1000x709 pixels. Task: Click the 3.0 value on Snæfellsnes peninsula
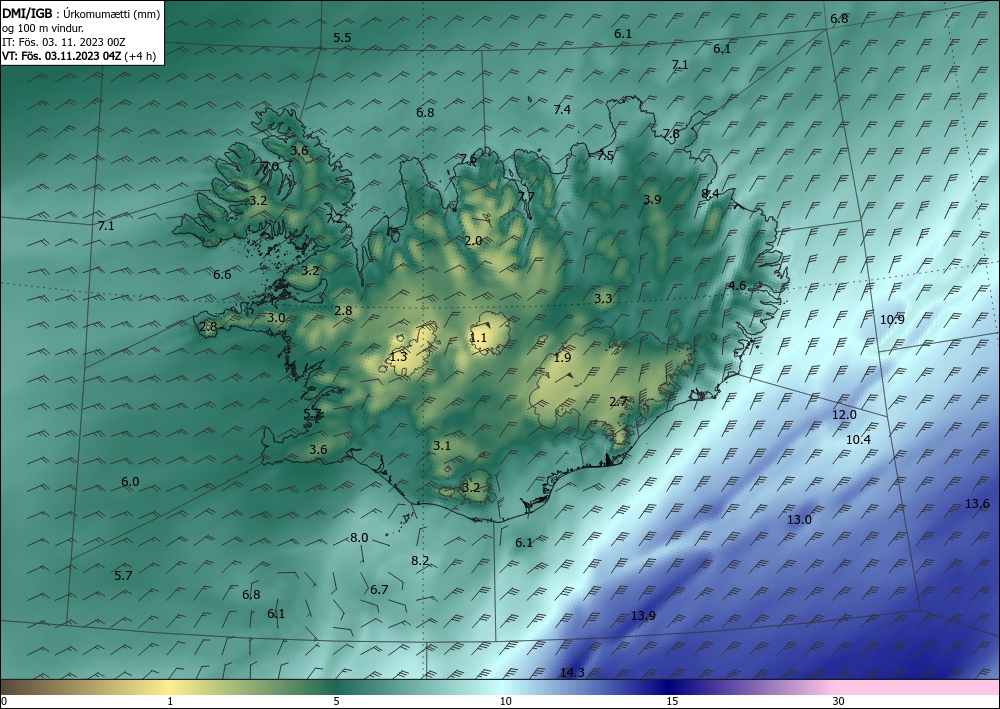276,318
